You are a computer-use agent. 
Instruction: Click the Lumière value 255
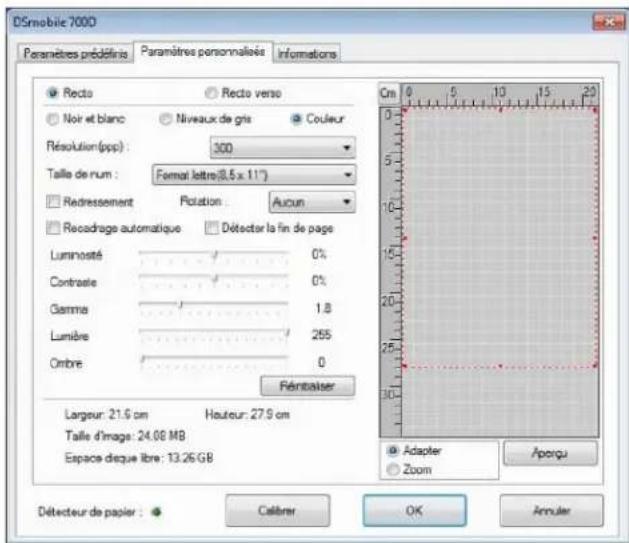(322, 334)
